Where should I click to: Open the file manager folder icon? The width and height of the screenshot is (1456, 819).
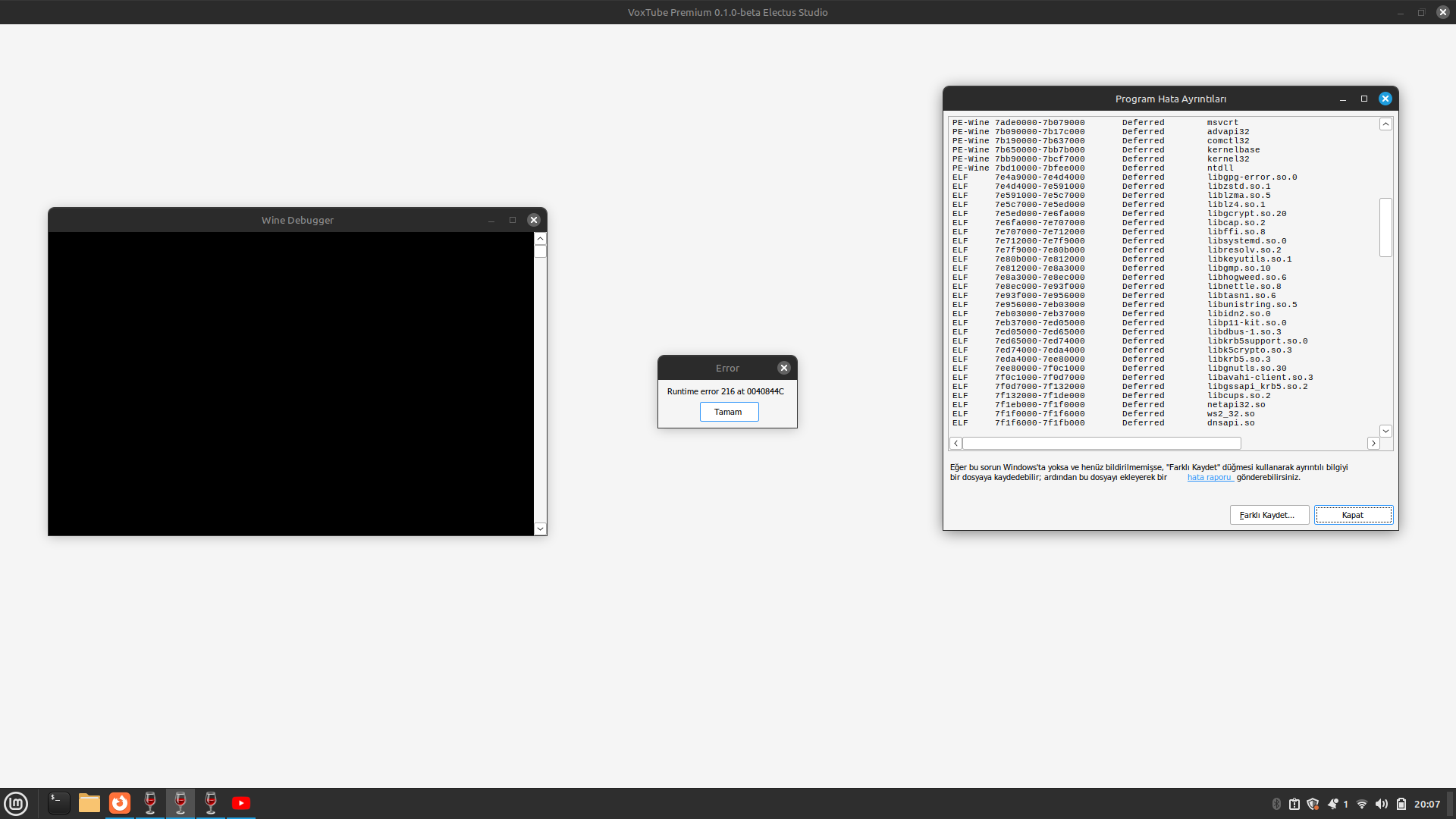(89, 803)
